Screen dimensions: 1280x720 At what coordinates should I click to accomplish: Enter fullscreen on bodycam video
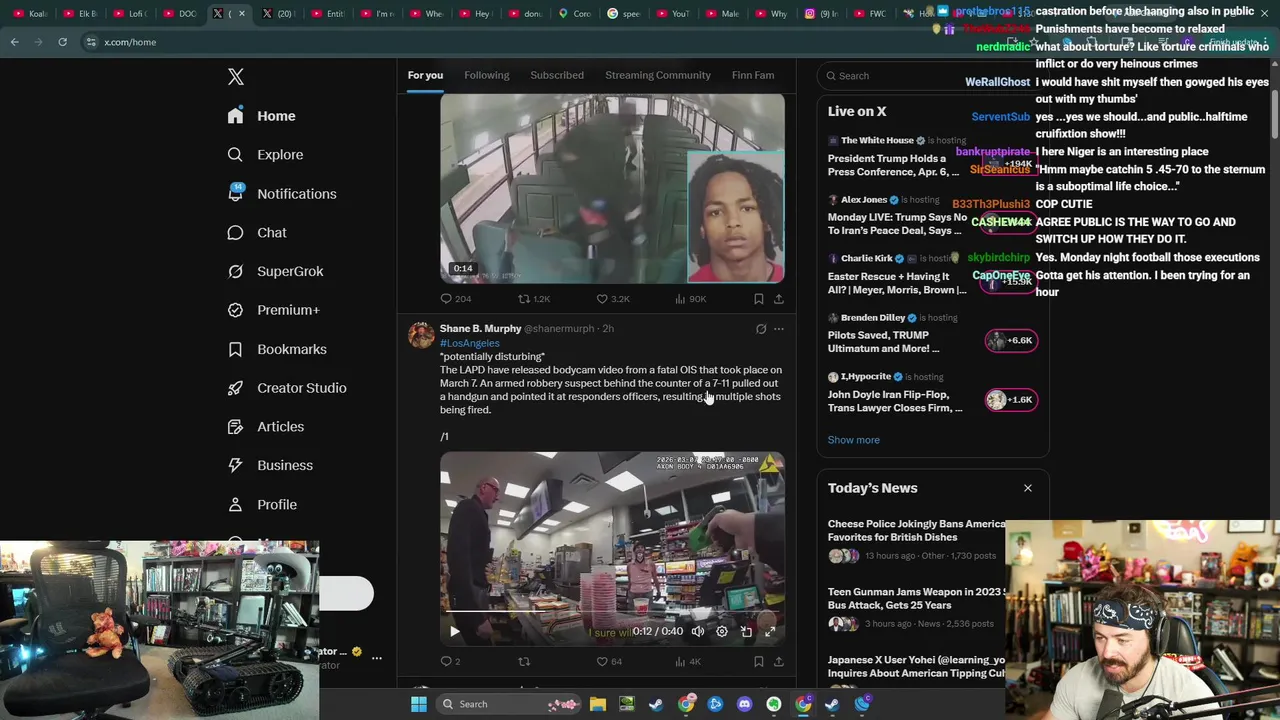pyautogui.click(x=770, y=631)
